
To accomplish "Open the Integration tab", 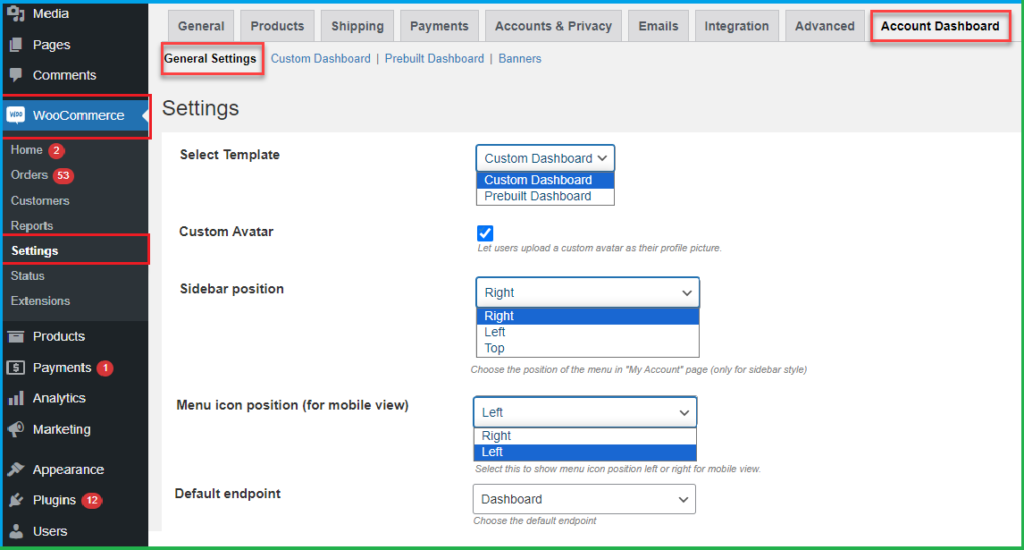I will click(736, 26).
